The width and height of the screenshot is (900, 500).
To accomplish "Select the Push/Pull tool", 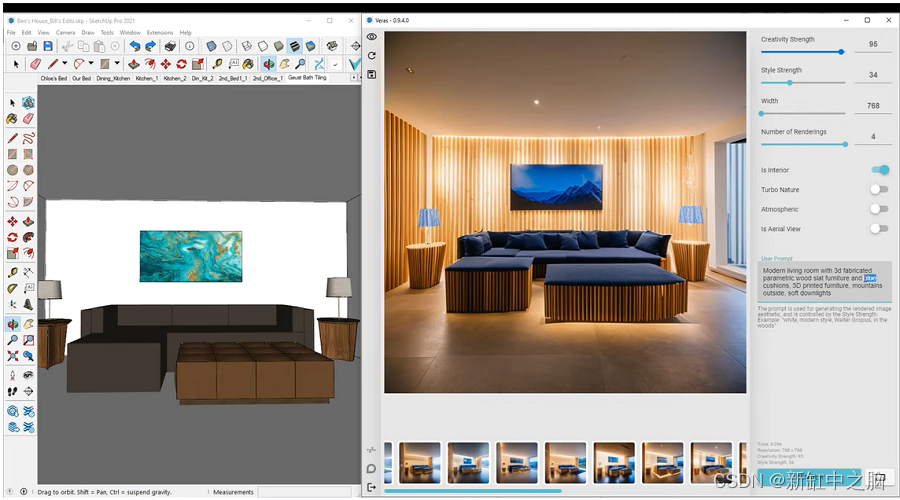I will click(x=133, y=64).
